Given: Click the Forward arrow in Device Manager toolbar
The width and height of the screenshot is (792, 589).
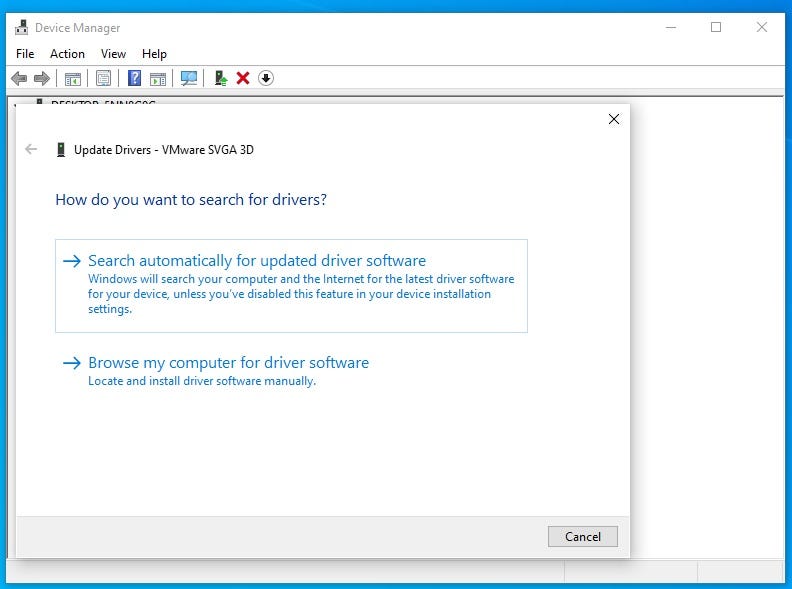Looking at the screenshot, I should coord(42,78).
